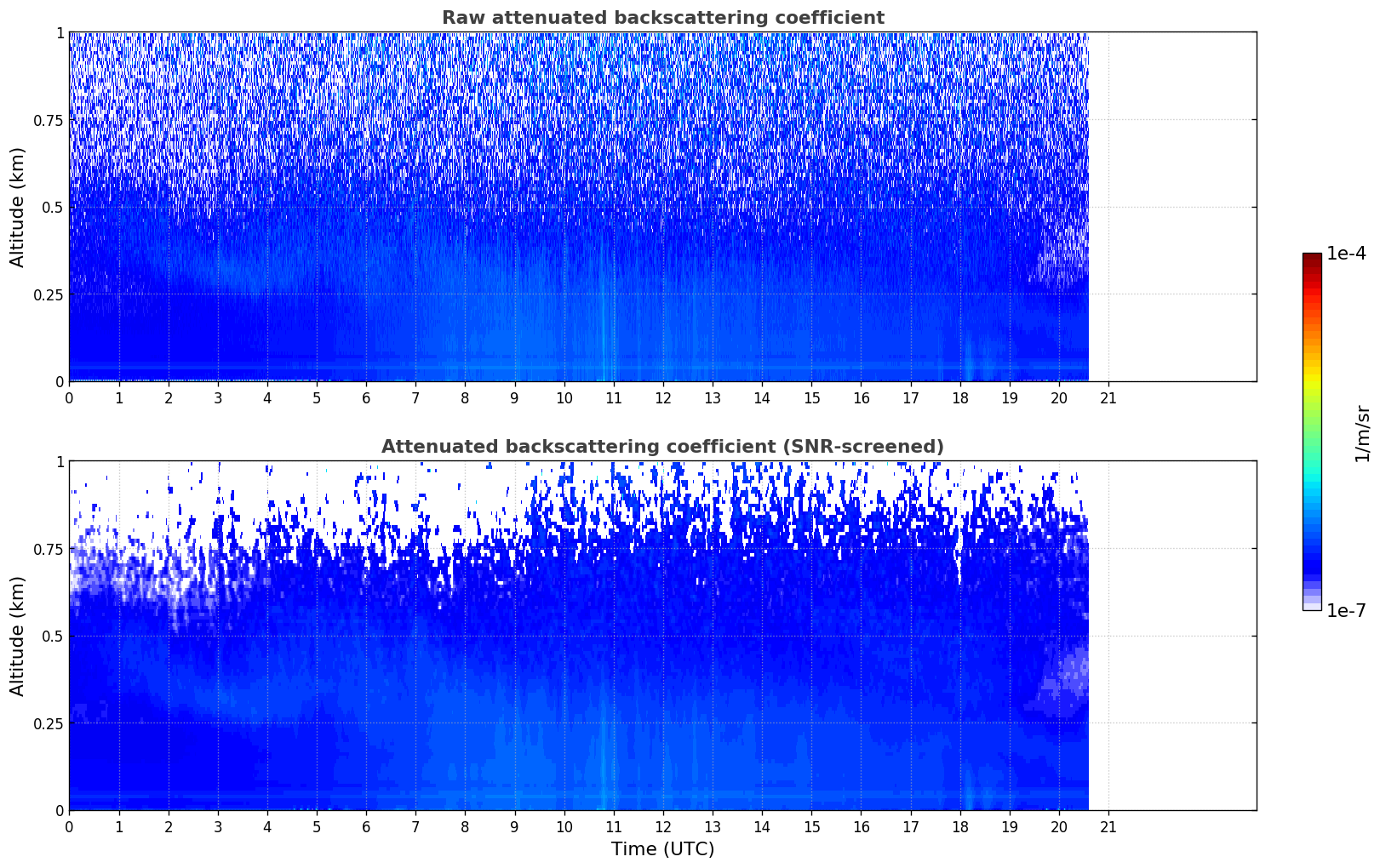This screenshot has height=868, width=1380.
Task: Click the SNR-screened backscatter heatmap plot
Action: point(662,636)
